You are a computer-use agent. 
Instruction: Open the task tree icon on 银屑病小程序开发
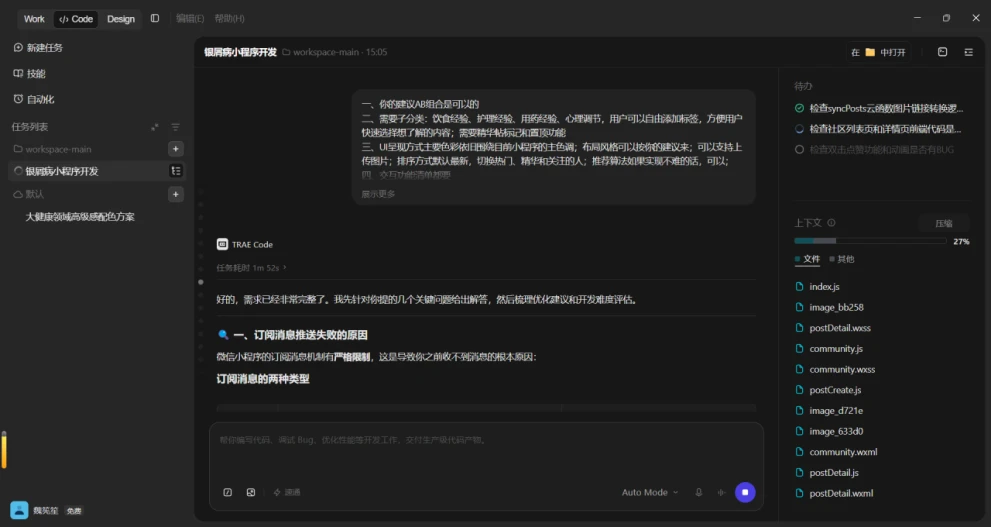[x=176, y=171]
